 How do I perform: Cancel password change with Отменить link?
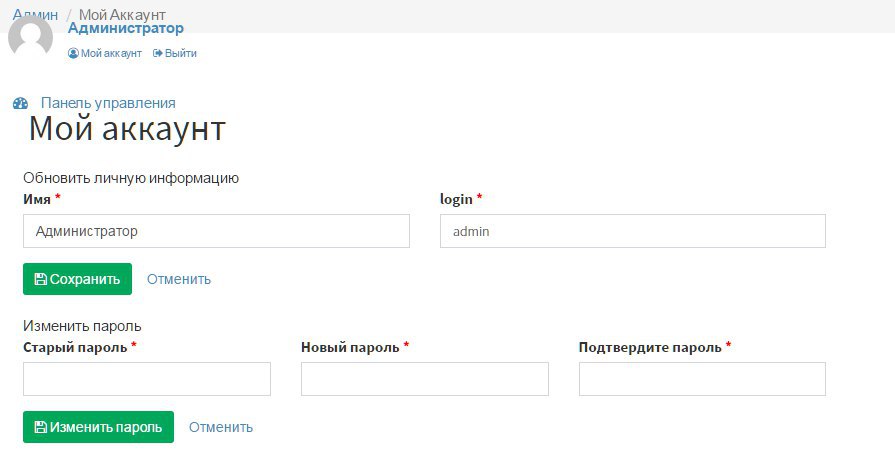pos(221,427)
